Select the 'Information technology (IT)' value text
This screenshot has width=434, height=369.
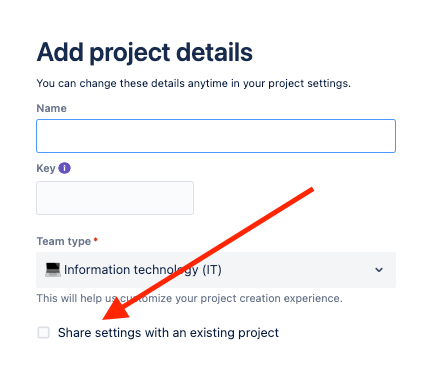click(143, 270)
